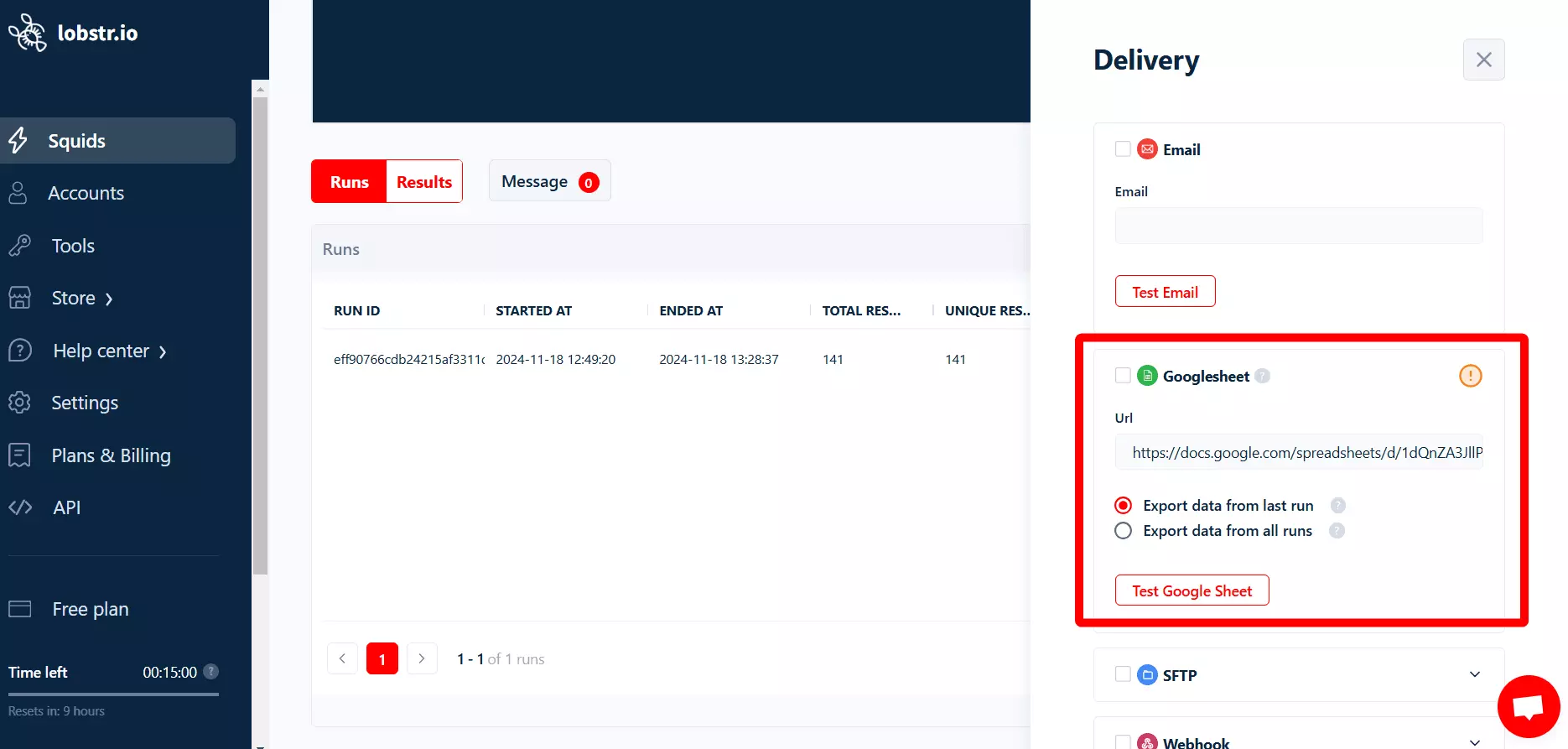Switch to the Results tab
Viewport: 1568px width, 749px height.
click(423, 182)
